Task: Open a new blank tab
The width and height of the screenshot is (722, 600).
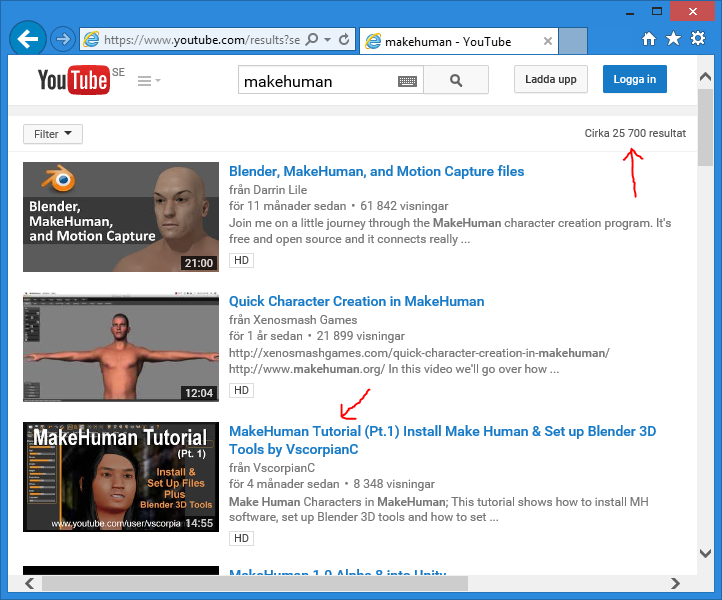Action: tap(573, 41)
